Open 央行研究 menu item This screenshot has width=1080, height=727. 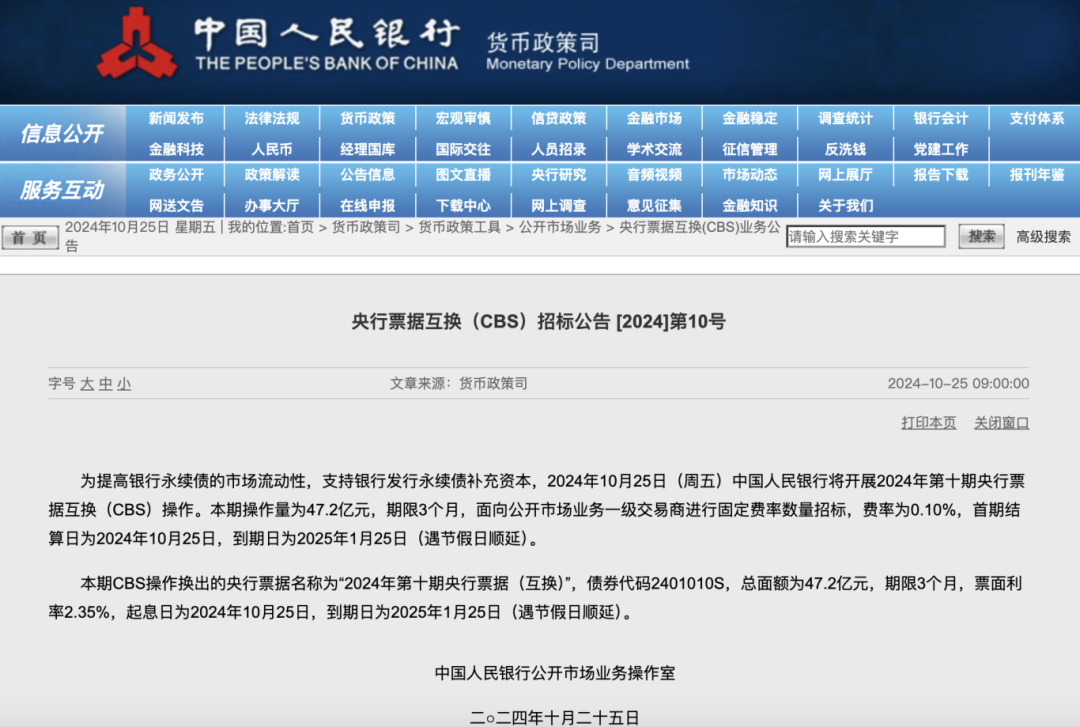[559, 175]
